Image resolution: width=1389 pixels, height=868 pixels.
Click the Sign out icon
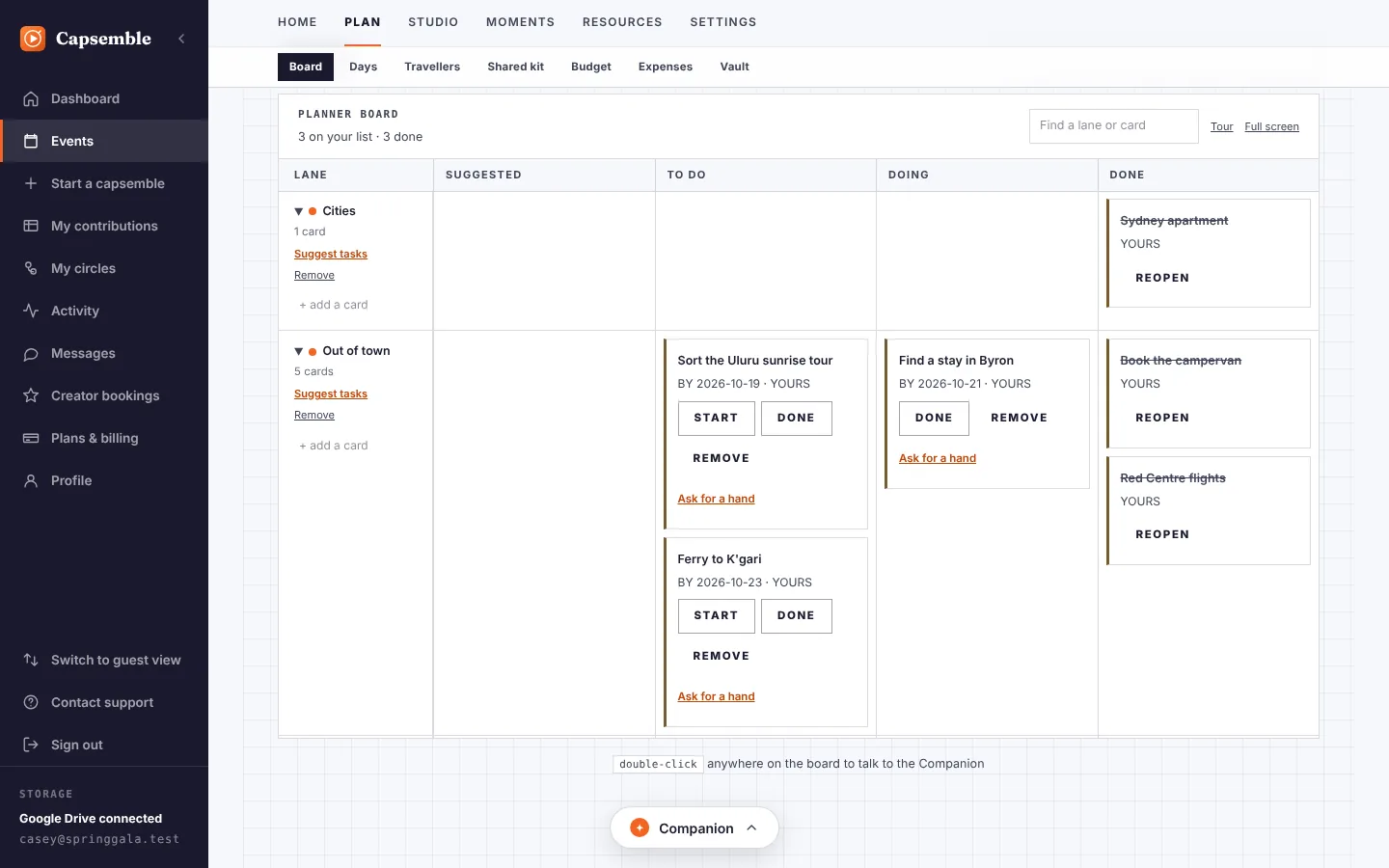click(31, 745)
